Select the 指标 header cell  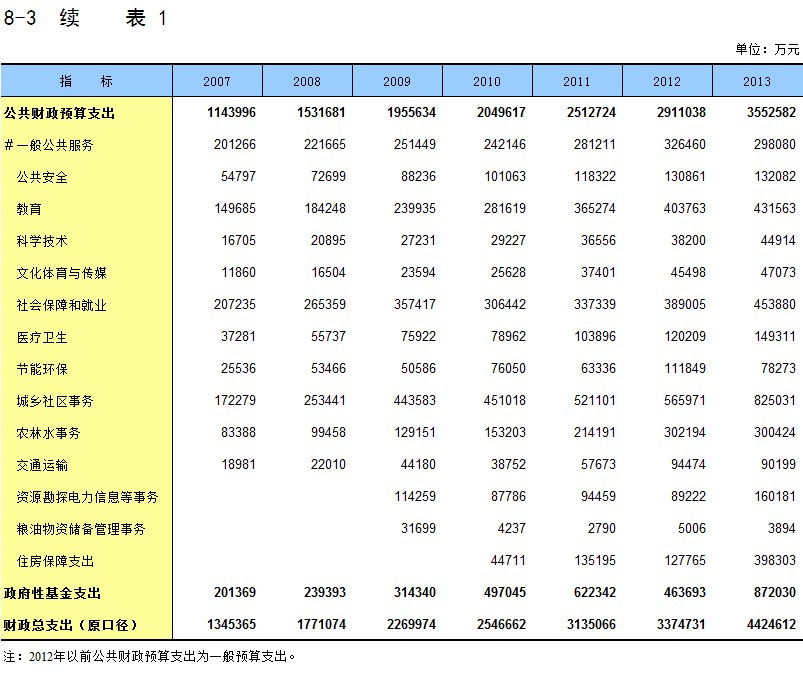click(x=86, y=81)
